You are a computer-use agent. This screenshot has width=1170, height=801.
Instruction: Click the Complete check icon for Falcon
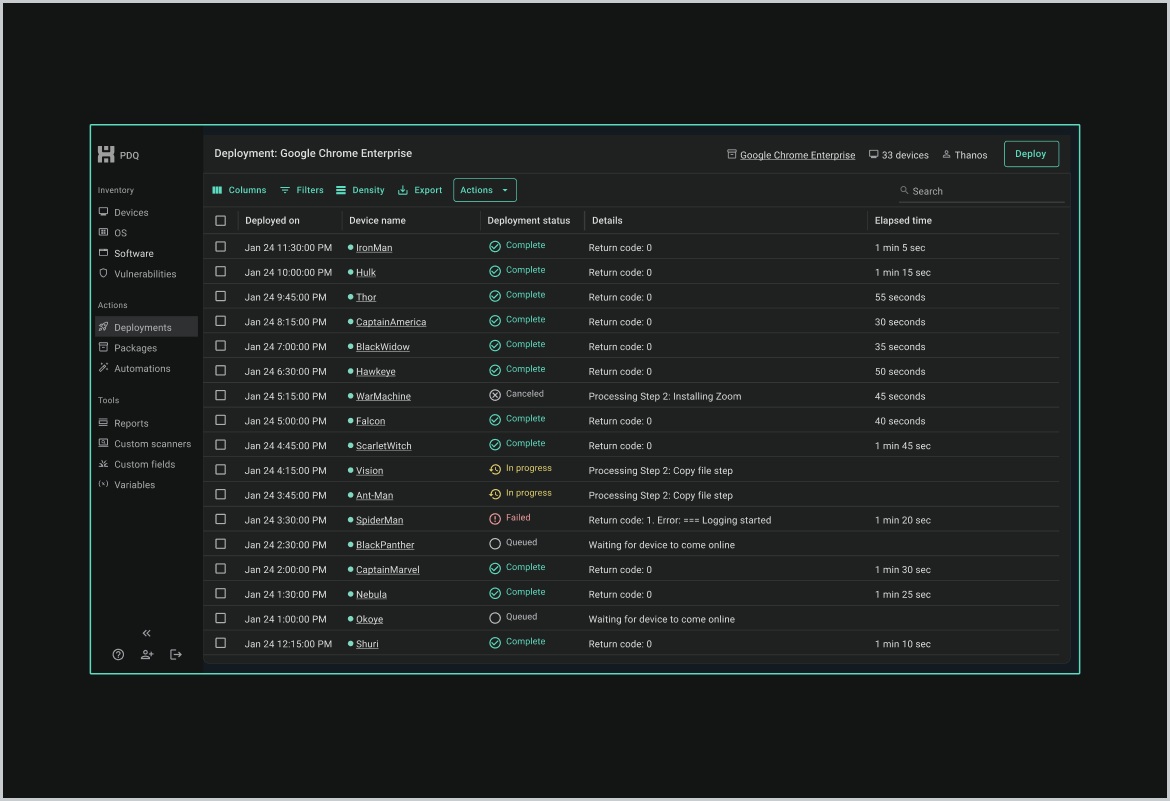(x=495, y=420)
